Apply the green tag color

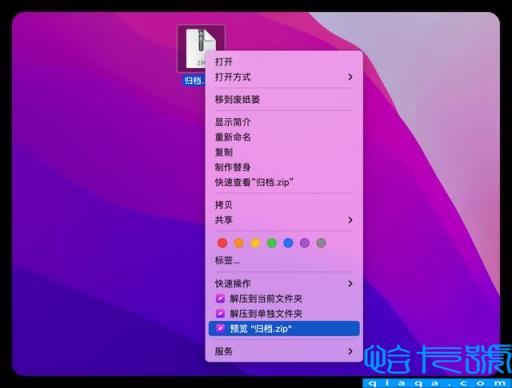pyautogui.click(x=272, y=243)
